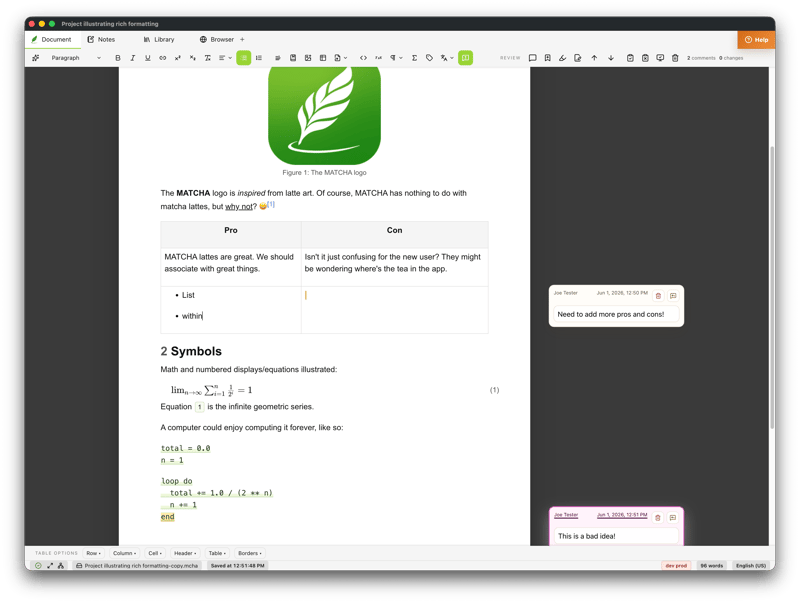Image resolution: width=800 pixels, height=603 pixels.
Task: Open the Cell table options dropdown
Action: 155,553
